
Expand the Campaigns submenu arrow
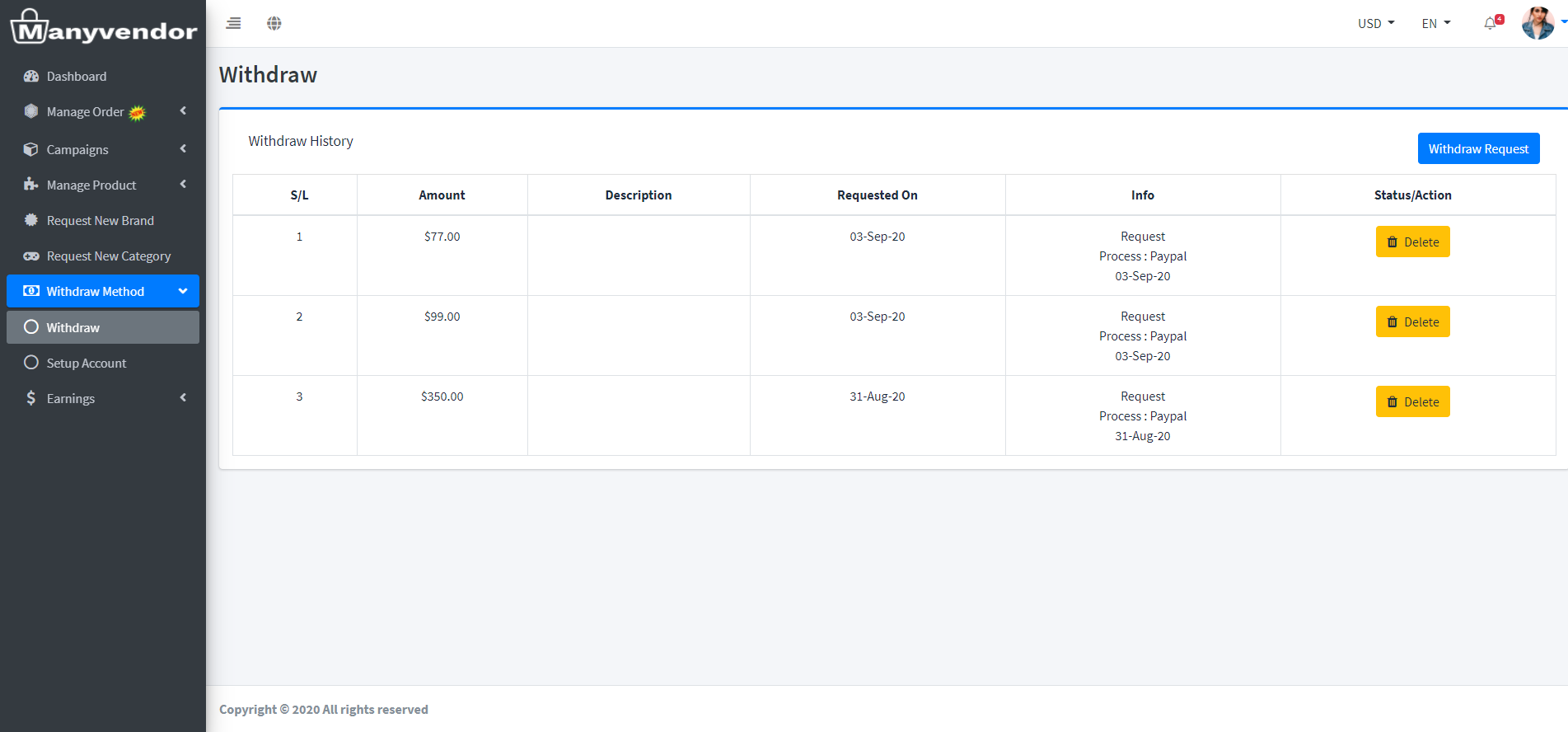coord(183,149)
